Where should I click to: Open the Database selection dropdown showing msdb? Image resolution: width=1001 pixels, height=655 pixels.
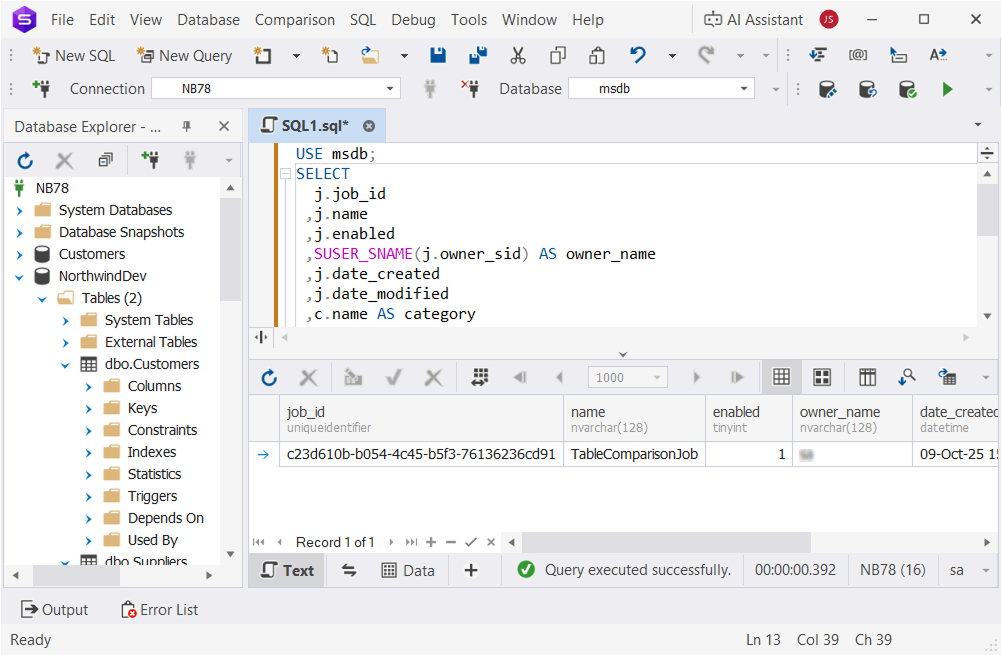click(x=745, y=88)
